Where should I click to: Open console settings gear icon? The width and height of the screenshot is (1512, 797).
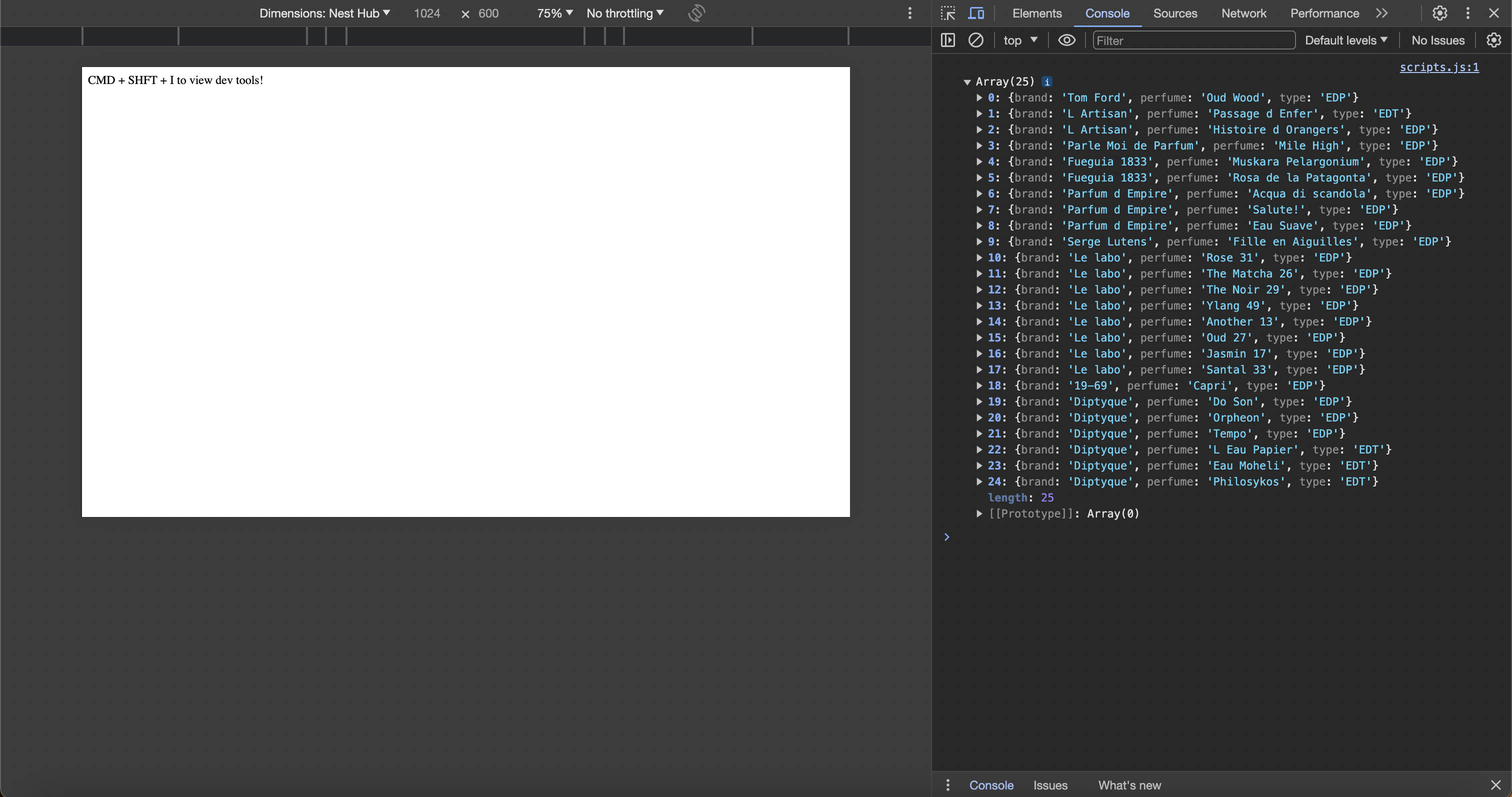[x=1493, y=40]
